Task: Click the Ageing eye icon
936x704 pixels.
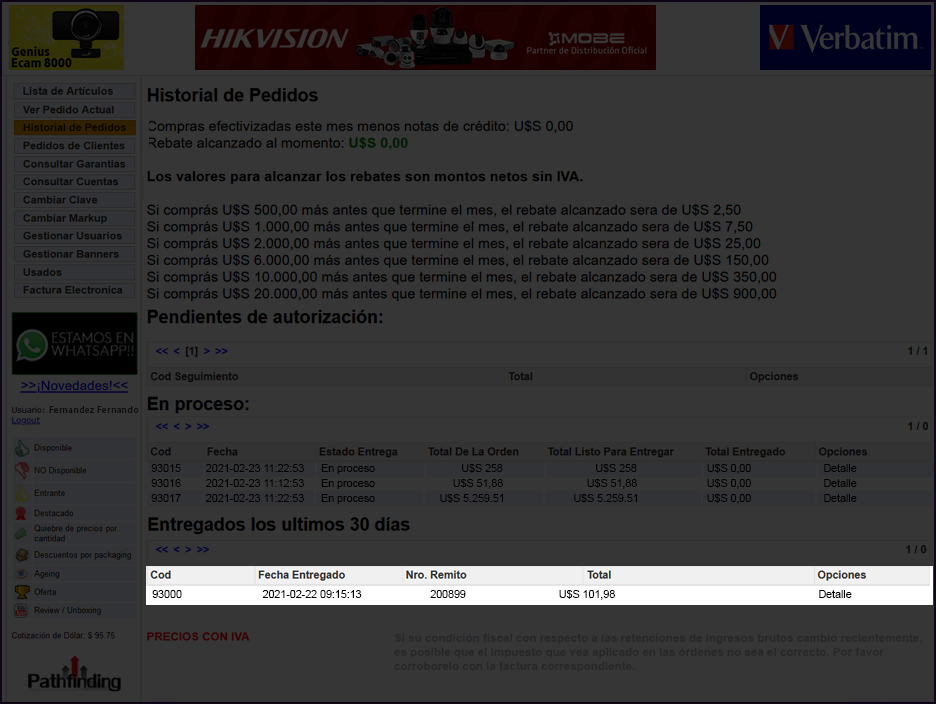Action: 21,574
